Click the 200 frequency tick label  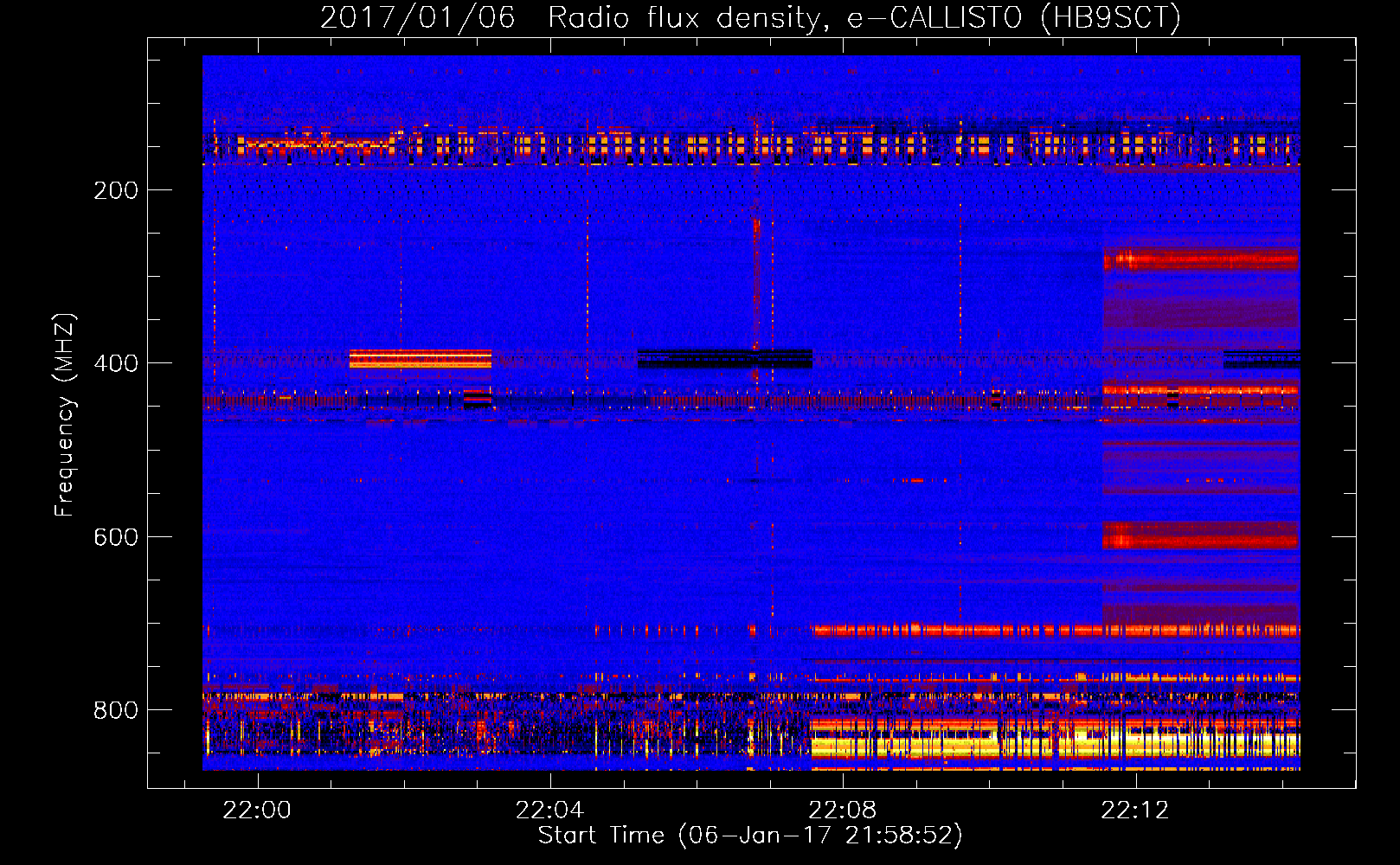click(116, 190)
